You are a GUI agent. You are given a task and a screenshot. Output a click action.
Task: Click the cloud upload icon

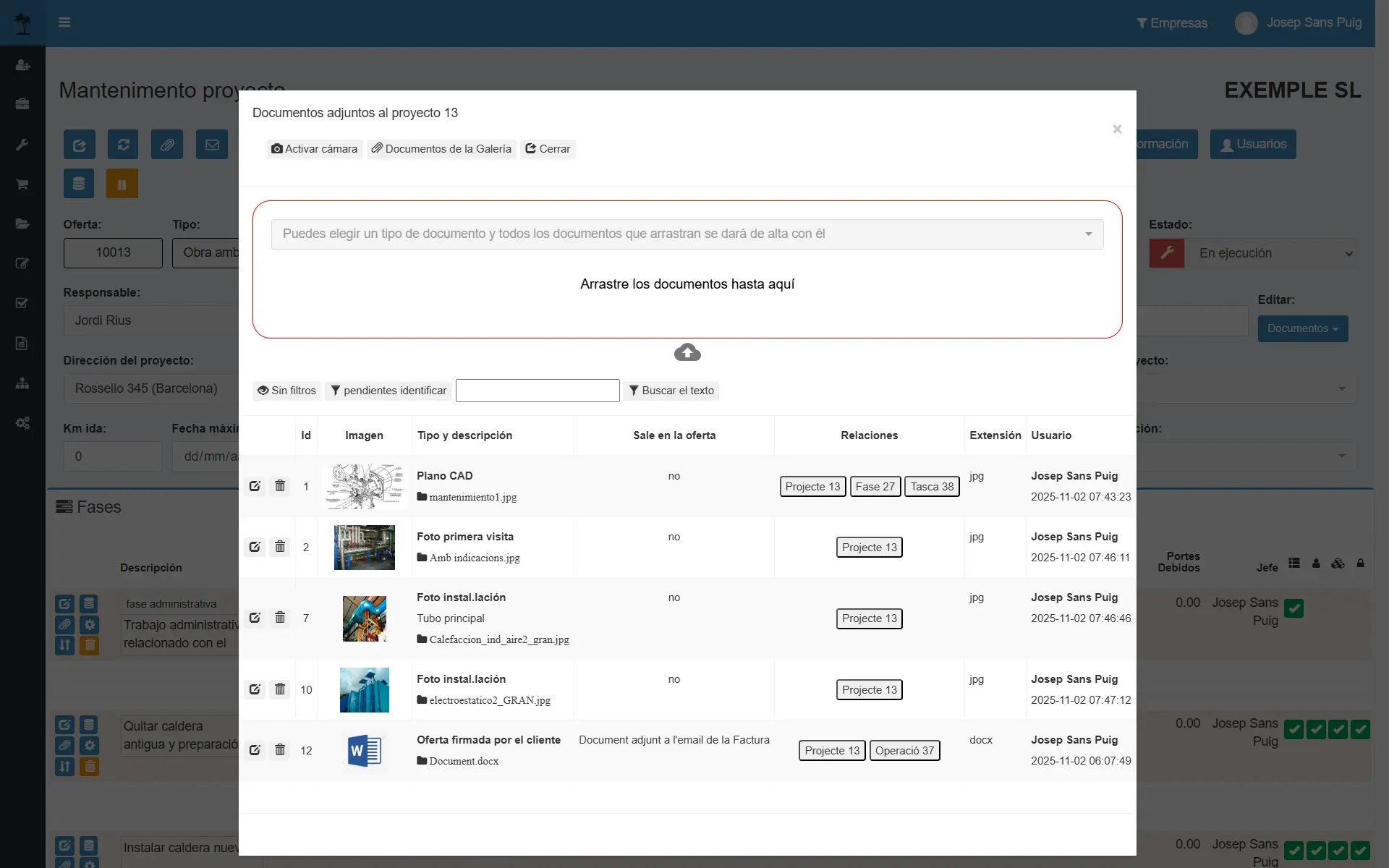pos(687,352)
